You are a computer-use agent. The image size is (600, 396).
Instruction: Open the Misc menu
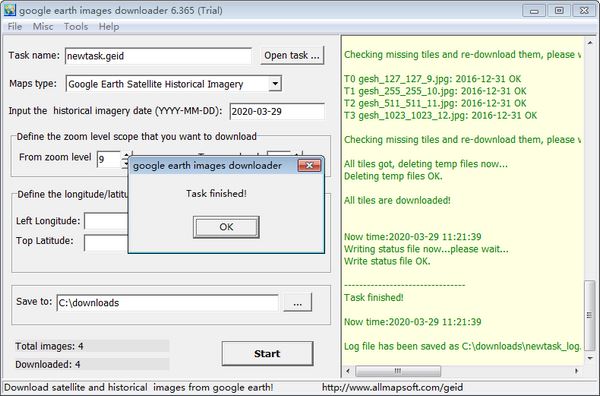tap(43, 27)
